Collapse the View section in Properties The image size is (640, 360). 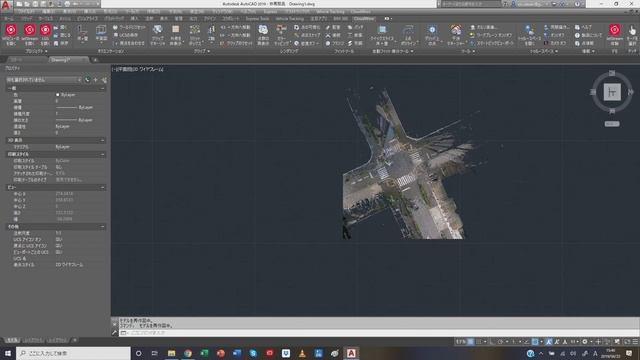102,187
